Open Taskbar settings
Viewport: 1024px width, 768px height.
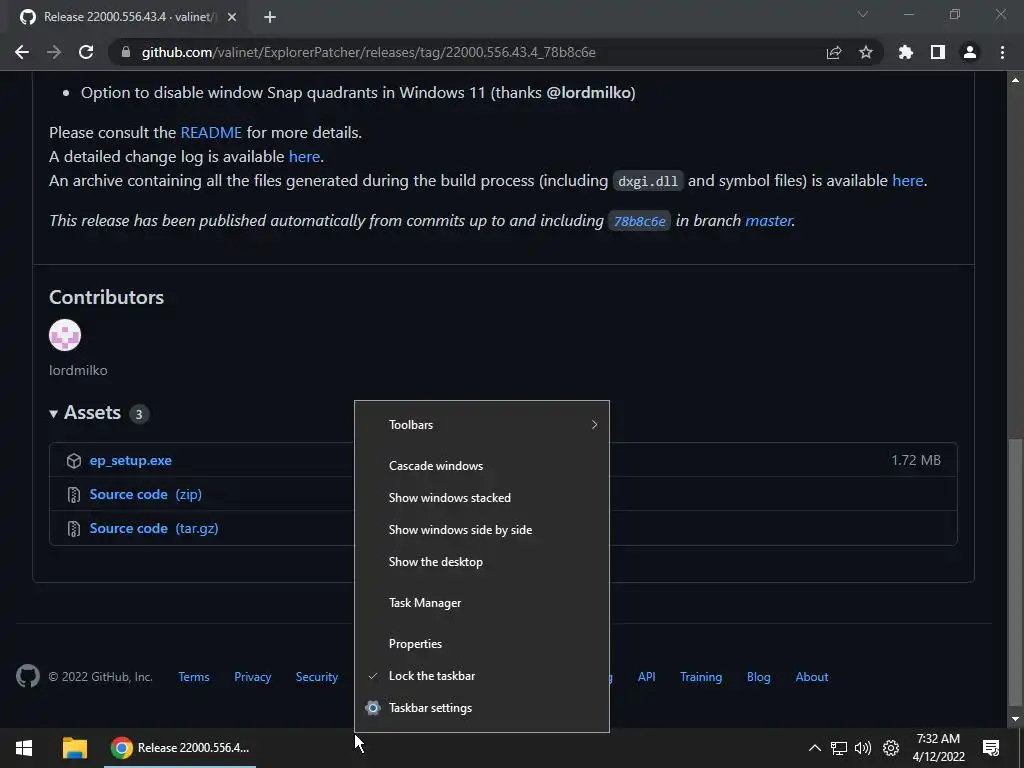pos(482,708)
